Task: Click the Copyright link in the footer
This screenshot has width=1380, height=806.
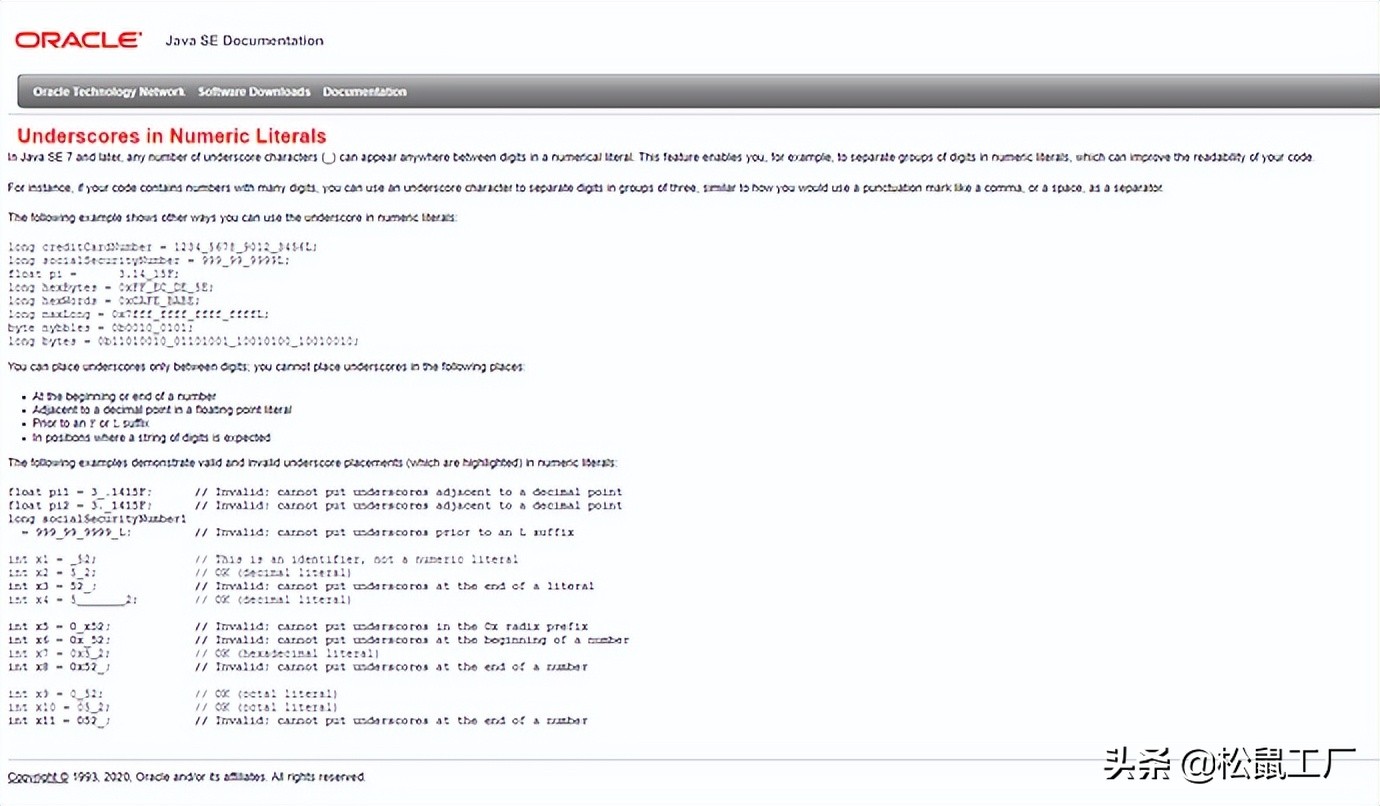Action: [x=38, y=777]
